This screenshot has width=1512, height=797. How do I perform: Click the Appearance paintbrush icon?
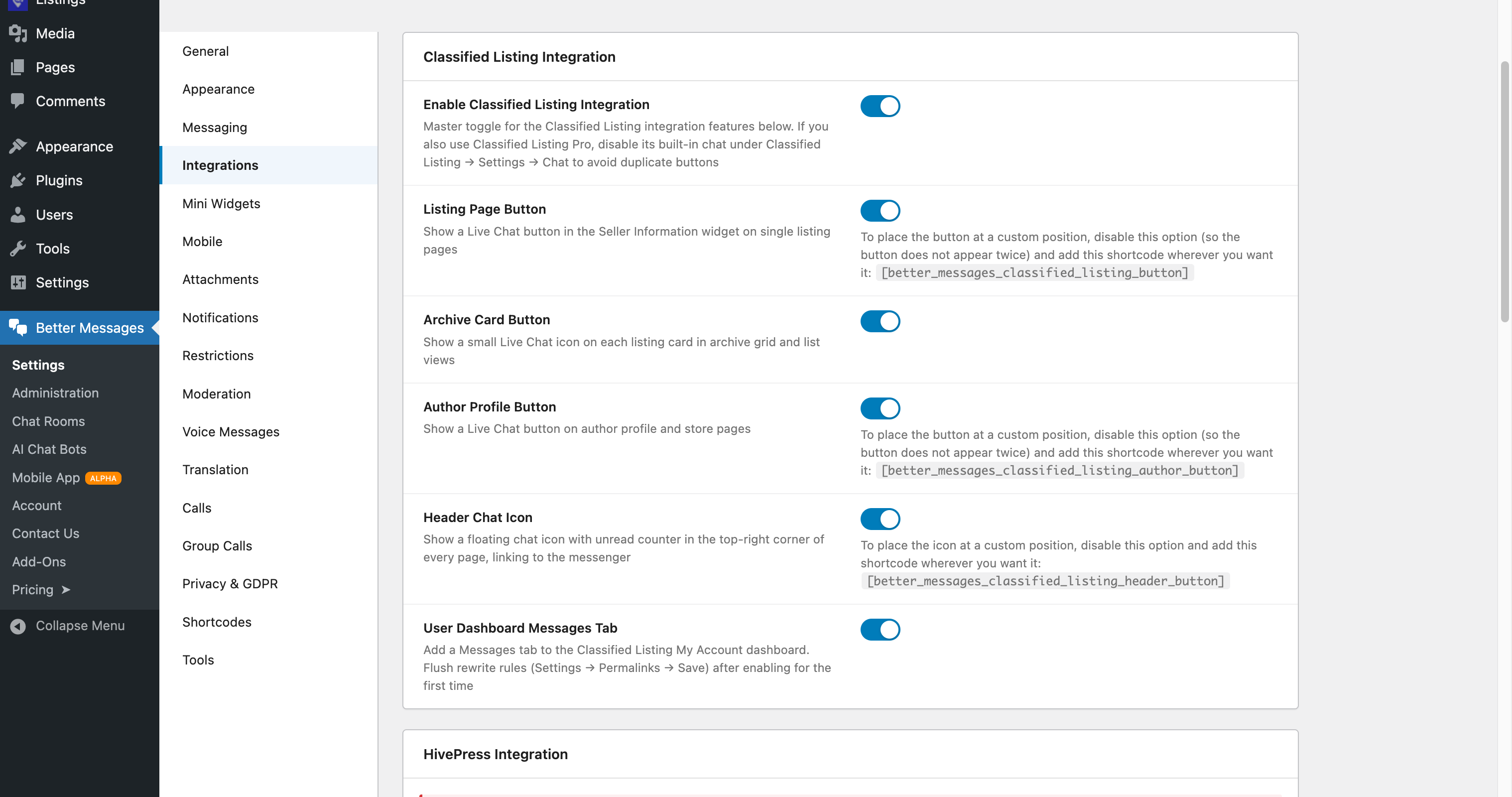[18, 146]
